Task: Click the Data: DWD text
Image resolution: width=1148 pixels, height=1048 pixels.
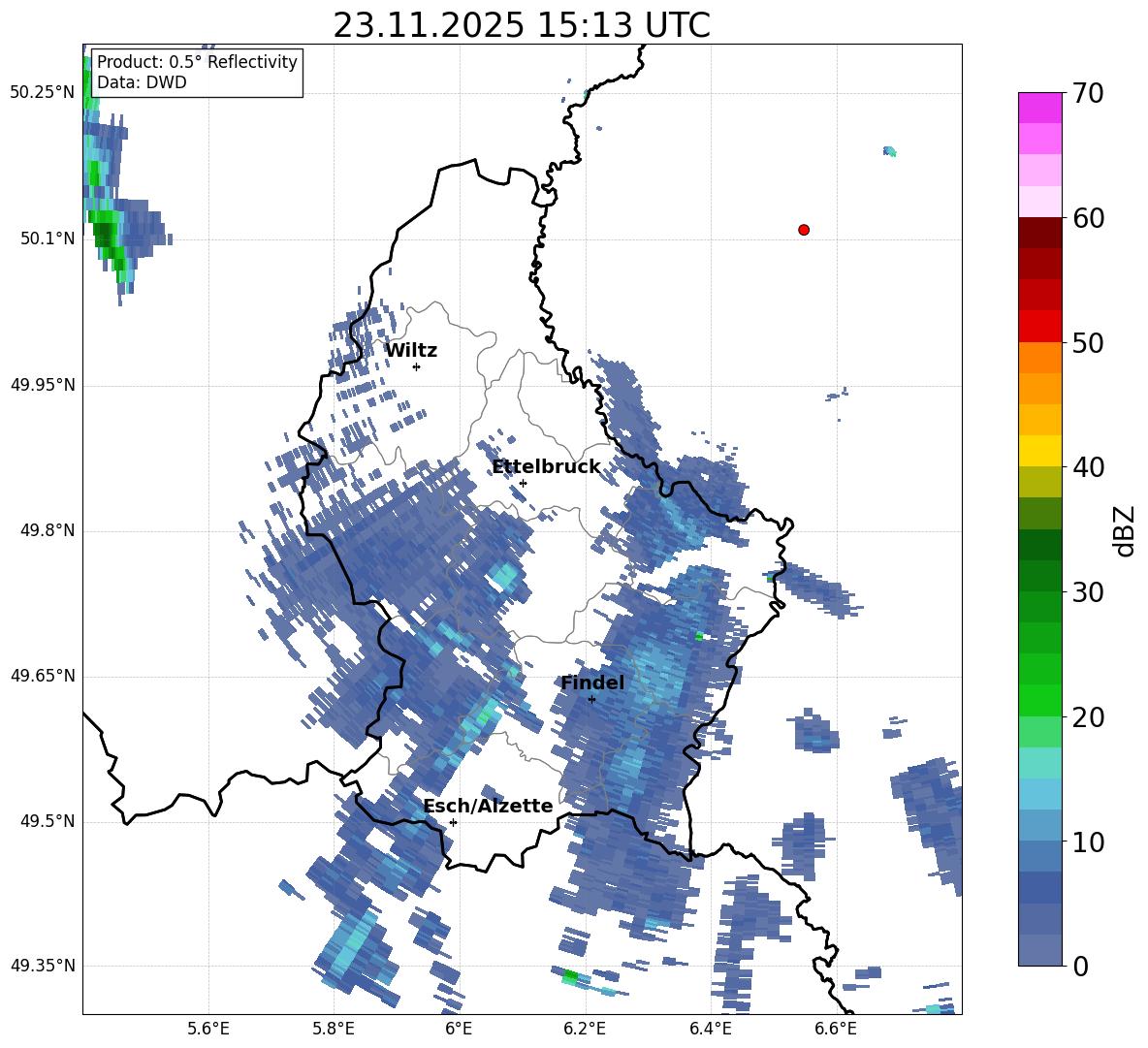Action: 142,82
